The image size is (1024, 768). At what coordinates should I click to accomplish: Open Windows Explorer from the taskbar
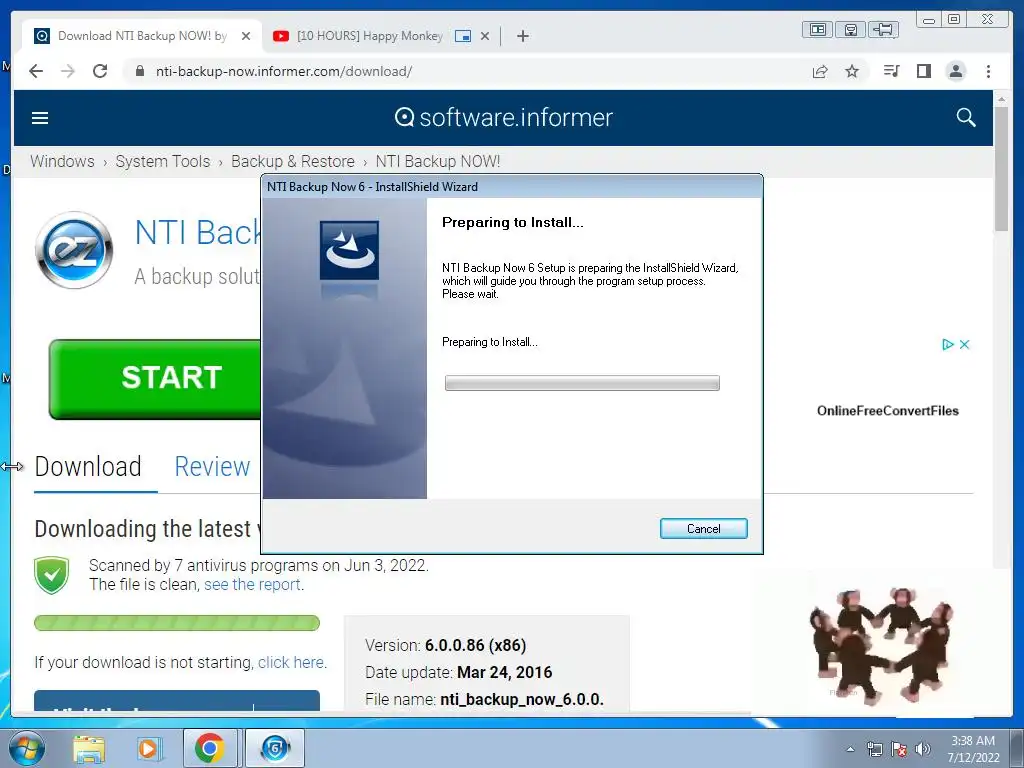point(89,748)
